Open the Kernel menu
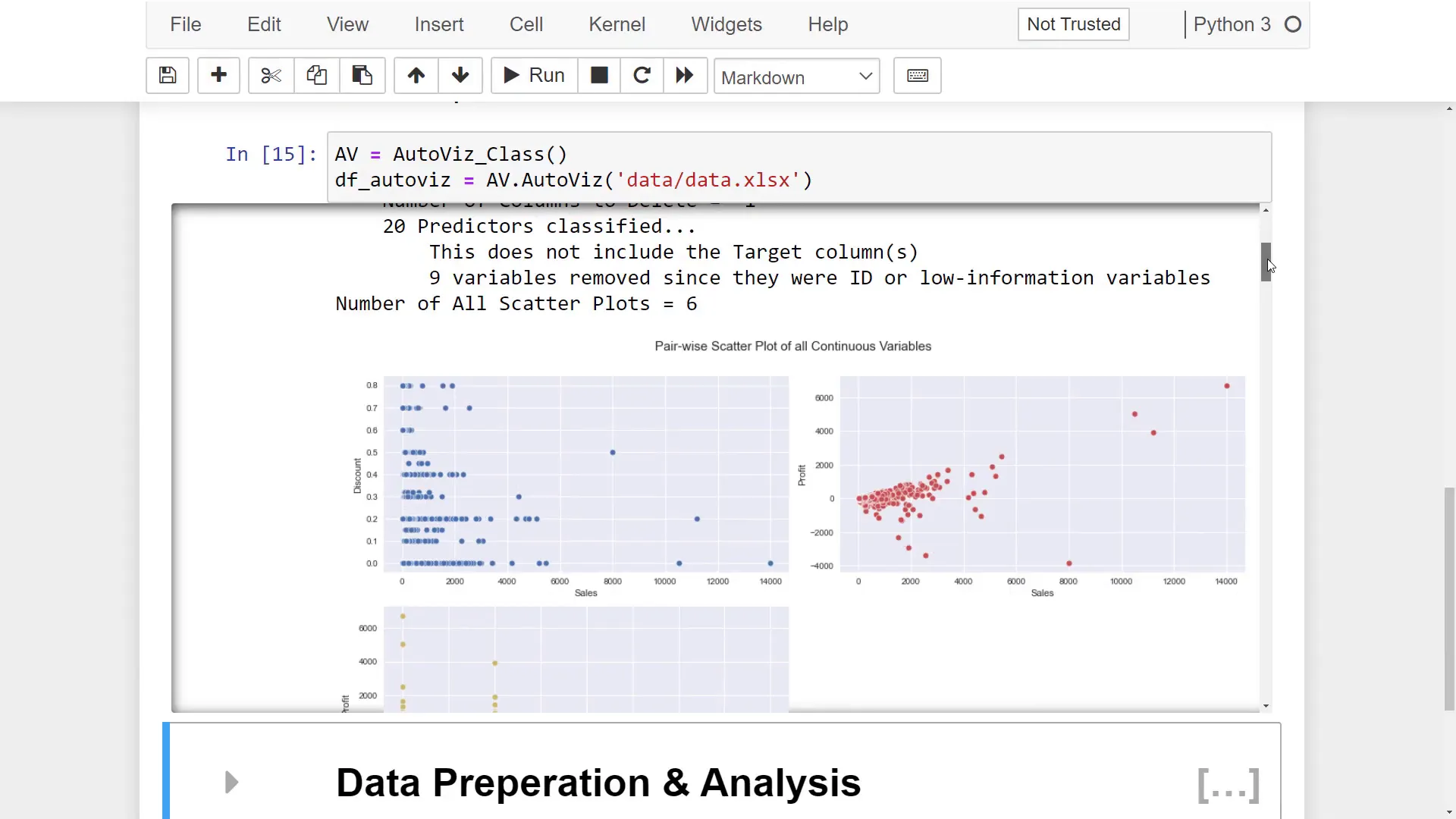 point(617,24)
